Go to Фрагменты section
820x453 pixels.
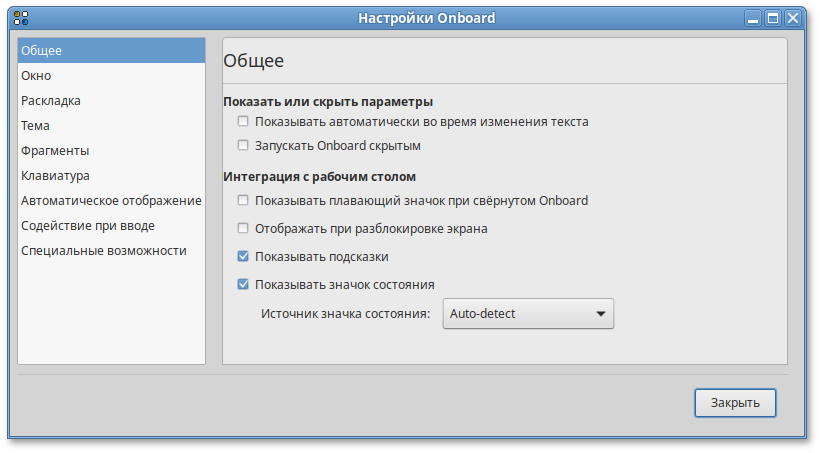pos(111,151)
